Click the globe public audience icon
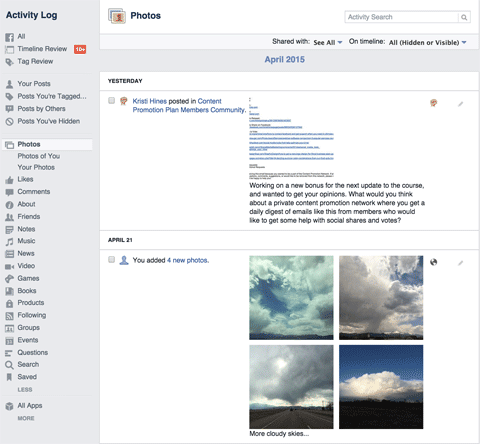 pos(433,262)
